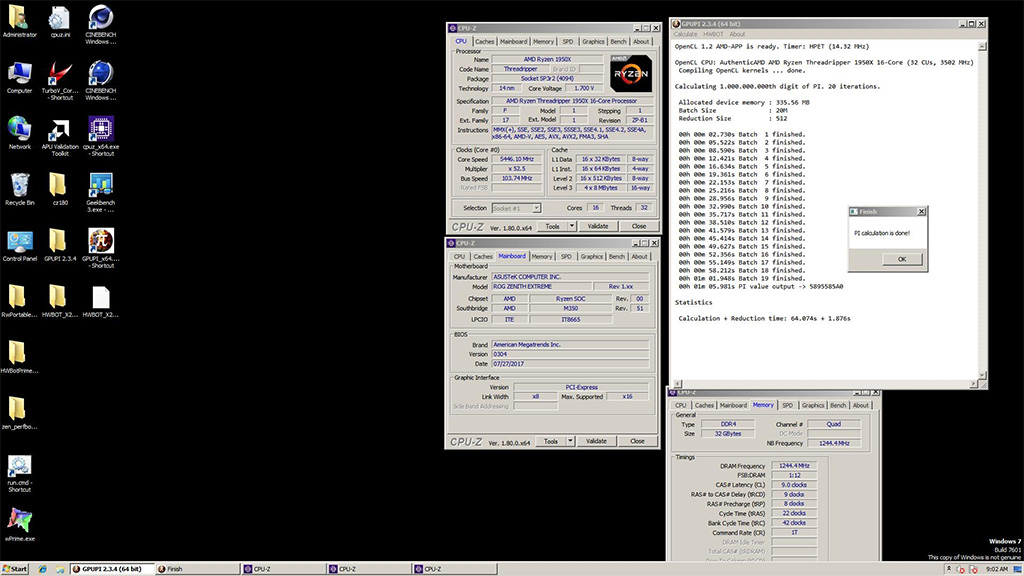This screenshot has height=576, width=1024.
Task: Select the HWBOT_X2 folder icon
Action: click(x=60, y=301)
